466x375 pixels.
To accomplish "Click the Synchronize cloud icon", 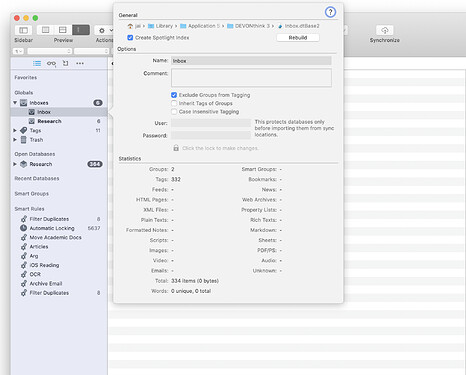I will [385, 30].
